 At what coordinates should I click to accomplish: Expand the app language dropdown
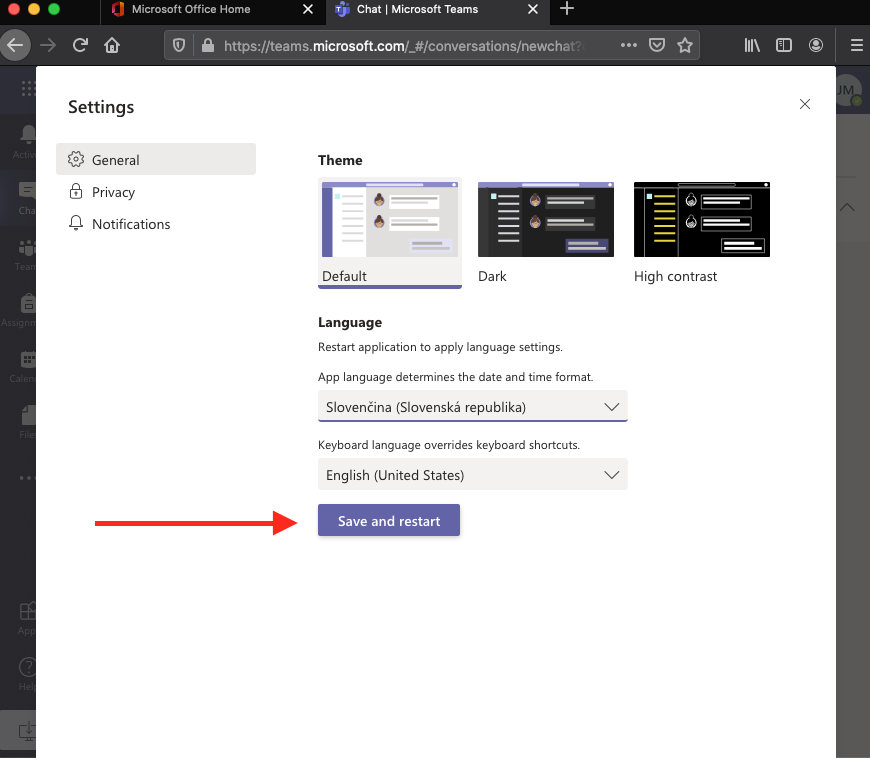click(x=472, y=407)
